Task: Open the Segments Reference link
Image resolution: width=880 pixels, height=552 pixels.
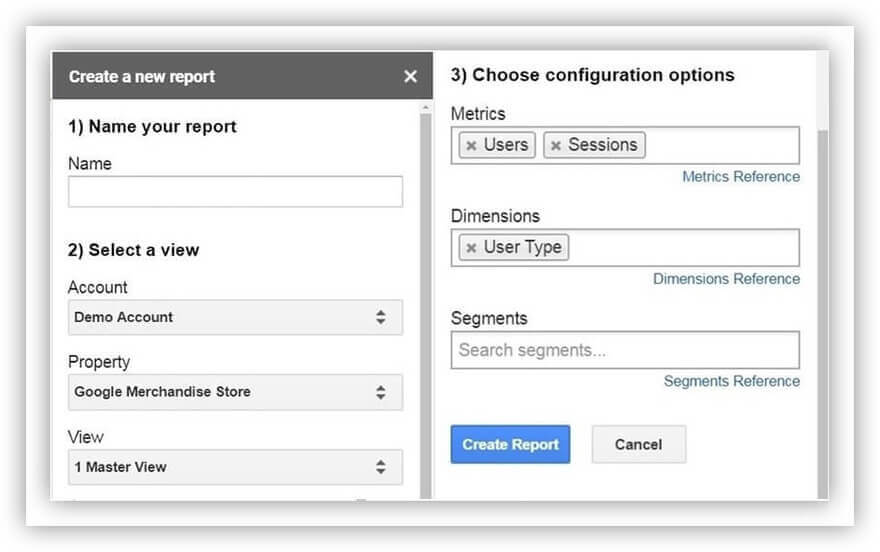Action: pos(732,381)
